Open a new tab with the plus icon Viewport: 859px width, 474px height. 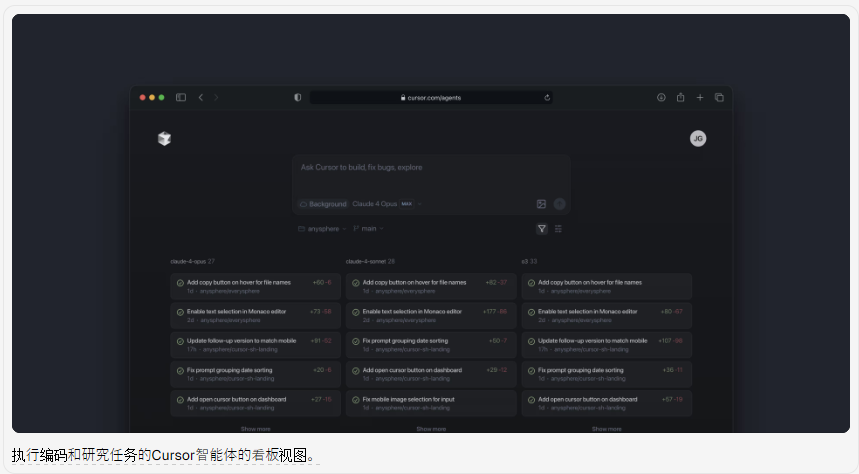click(x=700, y=98)
